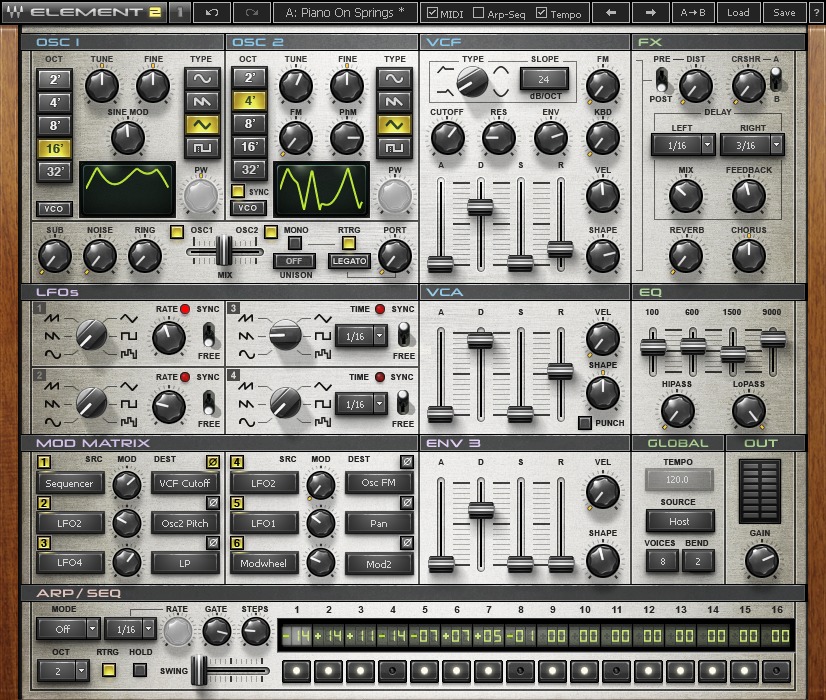This screenshot has width=826, height=700.
Task: Click sequencer step 4 button
Action: [392, 671]
